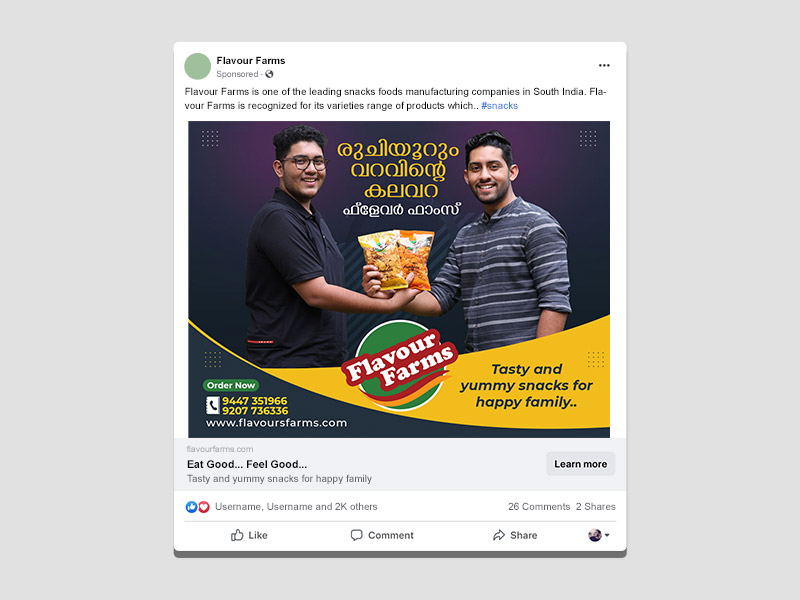The height and width of the screenshot is (600, 800).
Task: Click the Share arrow icon
Action: point(499,535)
